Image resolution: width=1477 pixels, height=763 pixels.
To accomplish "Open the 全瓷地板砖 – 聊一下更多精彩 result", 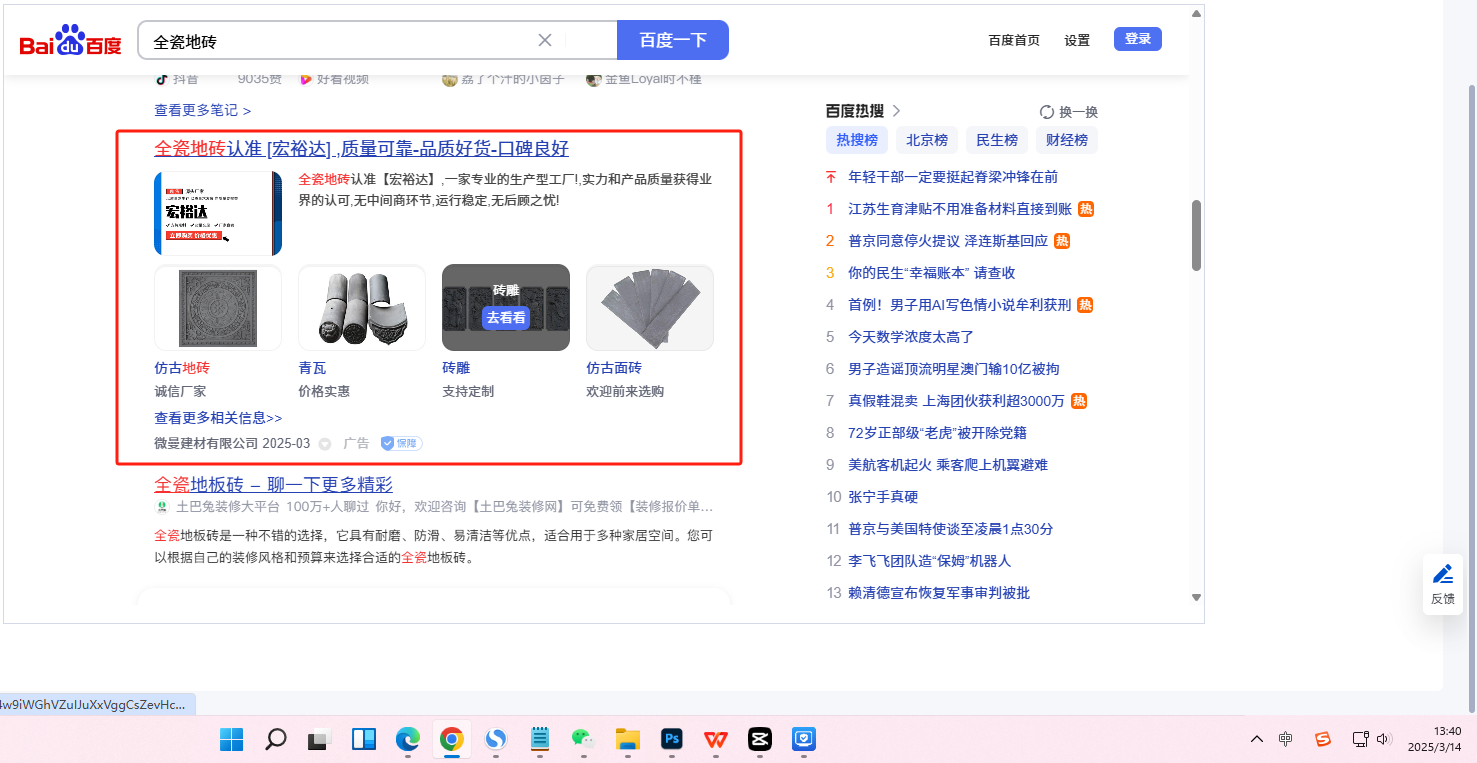I will pos(273,485).
